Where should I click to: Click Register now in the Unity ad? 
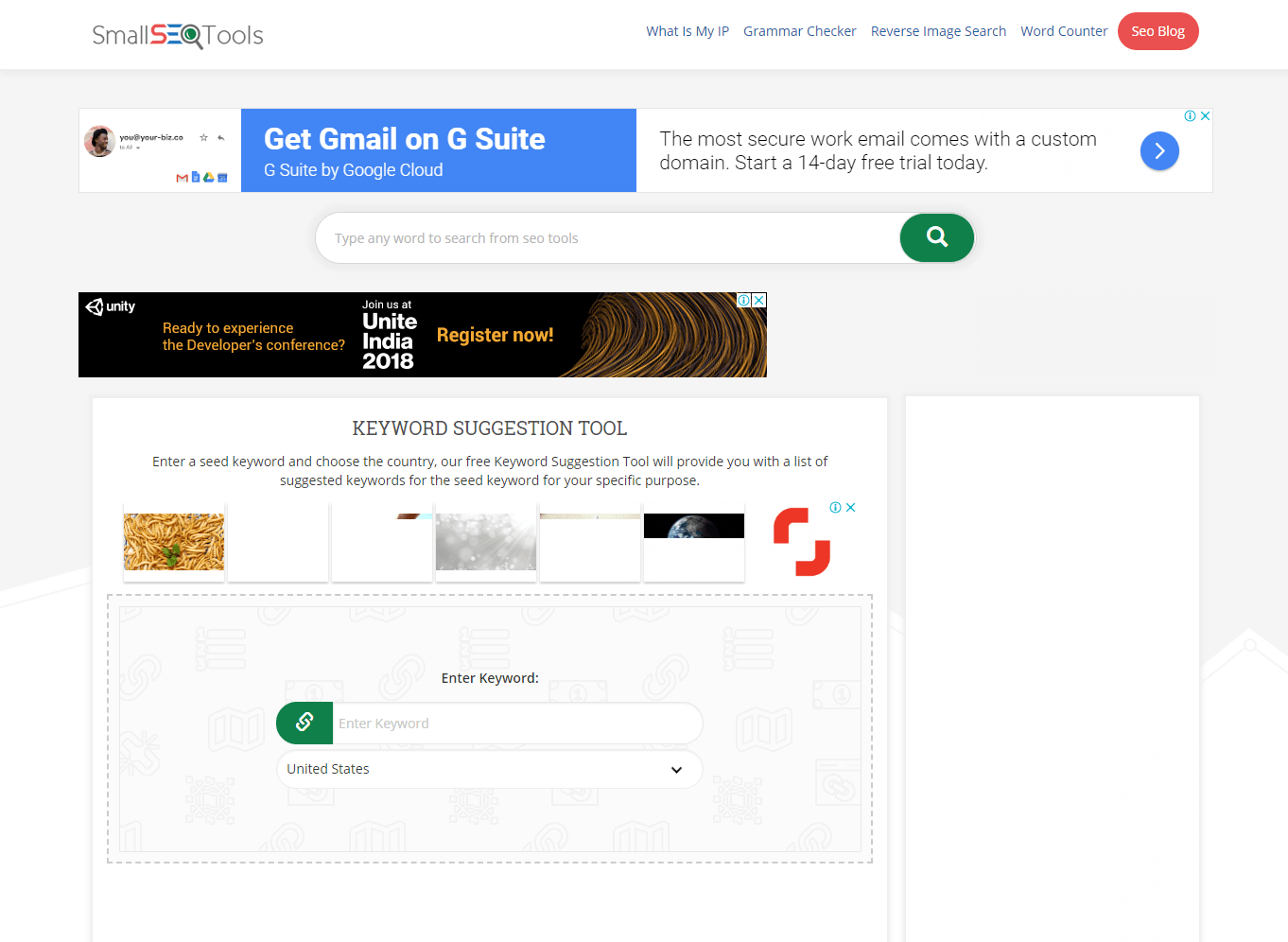coord(495,334)
